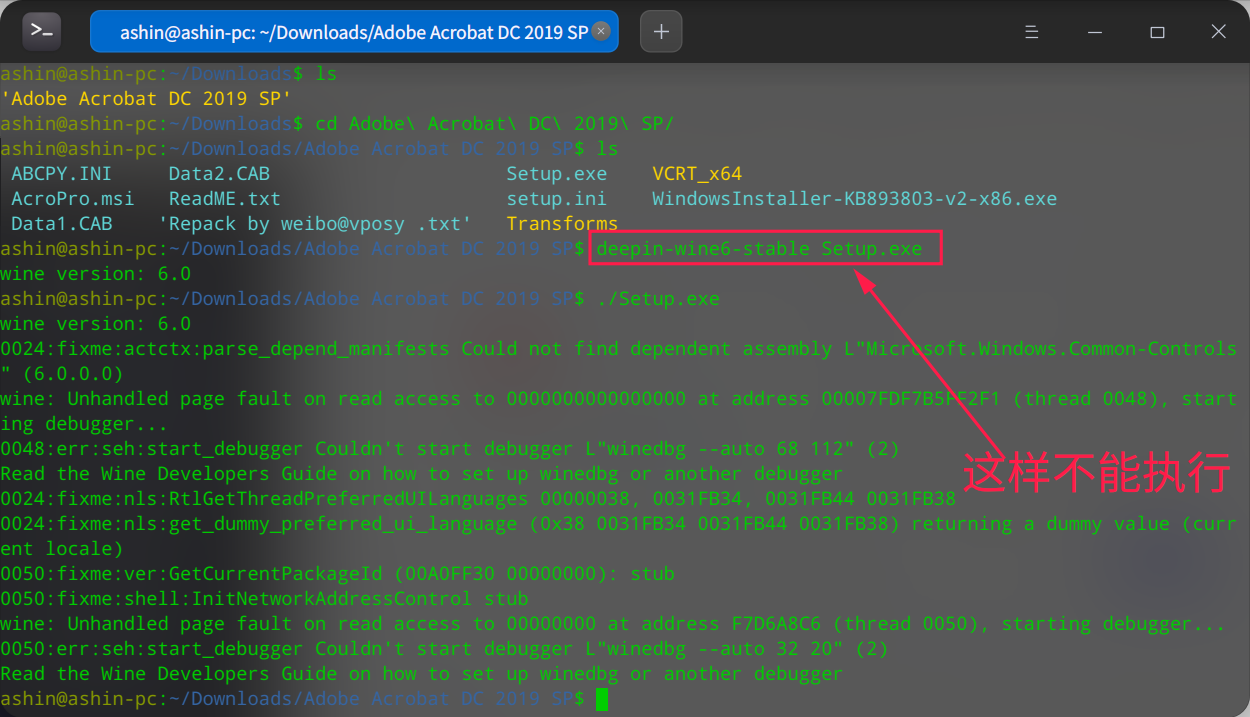Click the file name Data1.CAB

62,224
